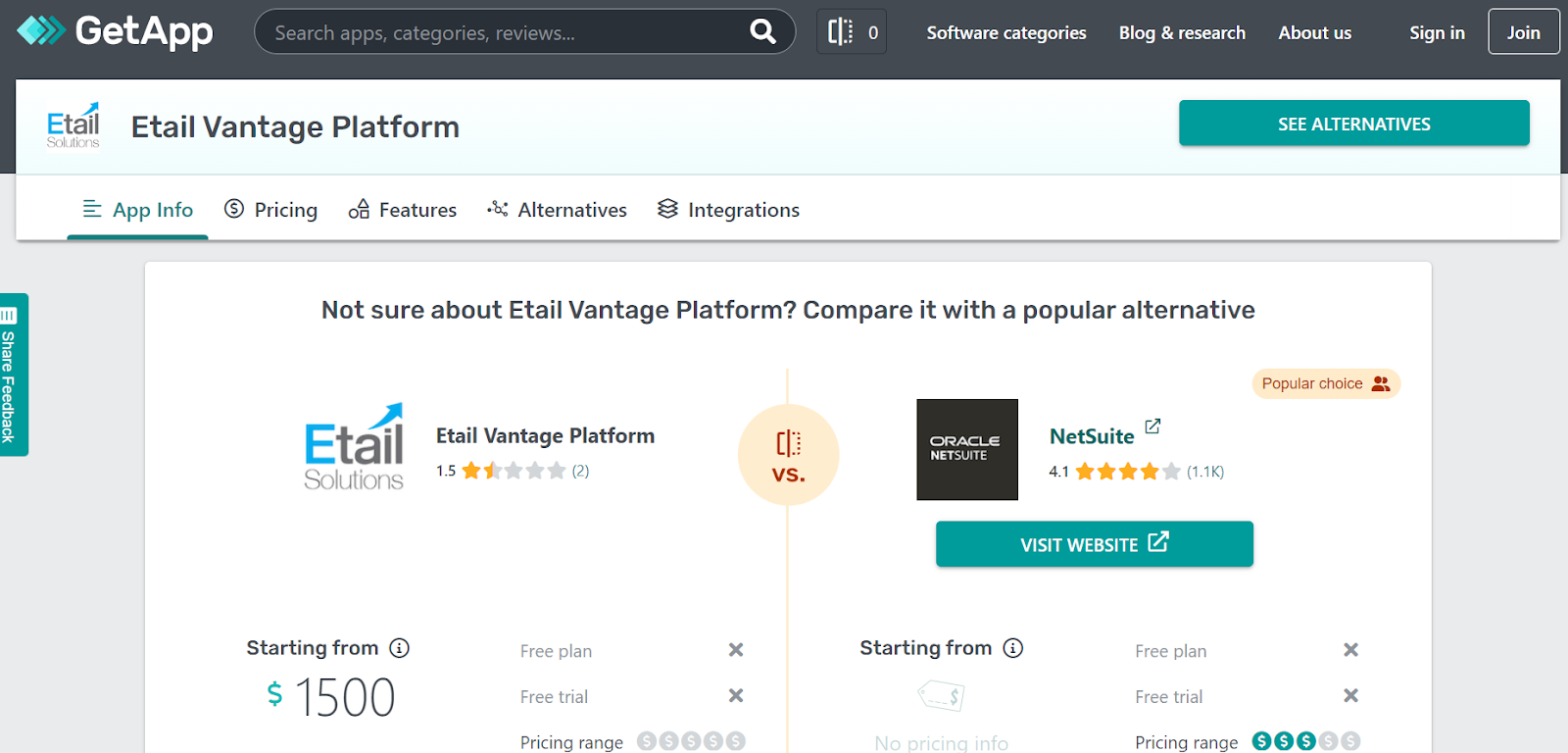1568x753 pixels.
Task: Click the Etail Solutions header logo
Action: (73, 126)
